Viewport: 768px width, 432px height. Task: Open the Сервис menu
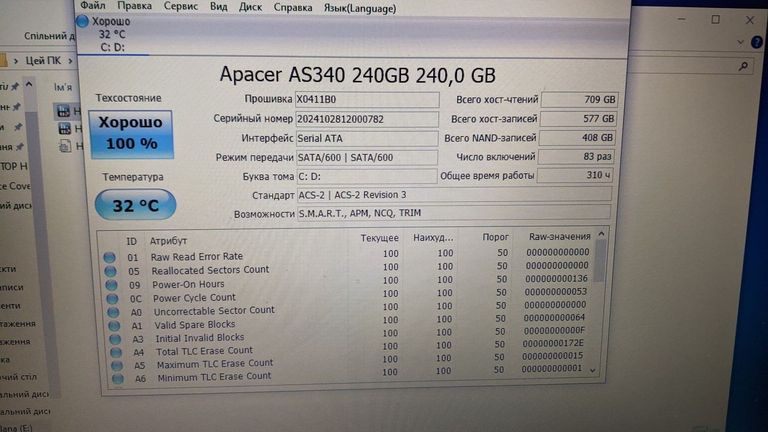pyautogui.click(x=181, y=6)
